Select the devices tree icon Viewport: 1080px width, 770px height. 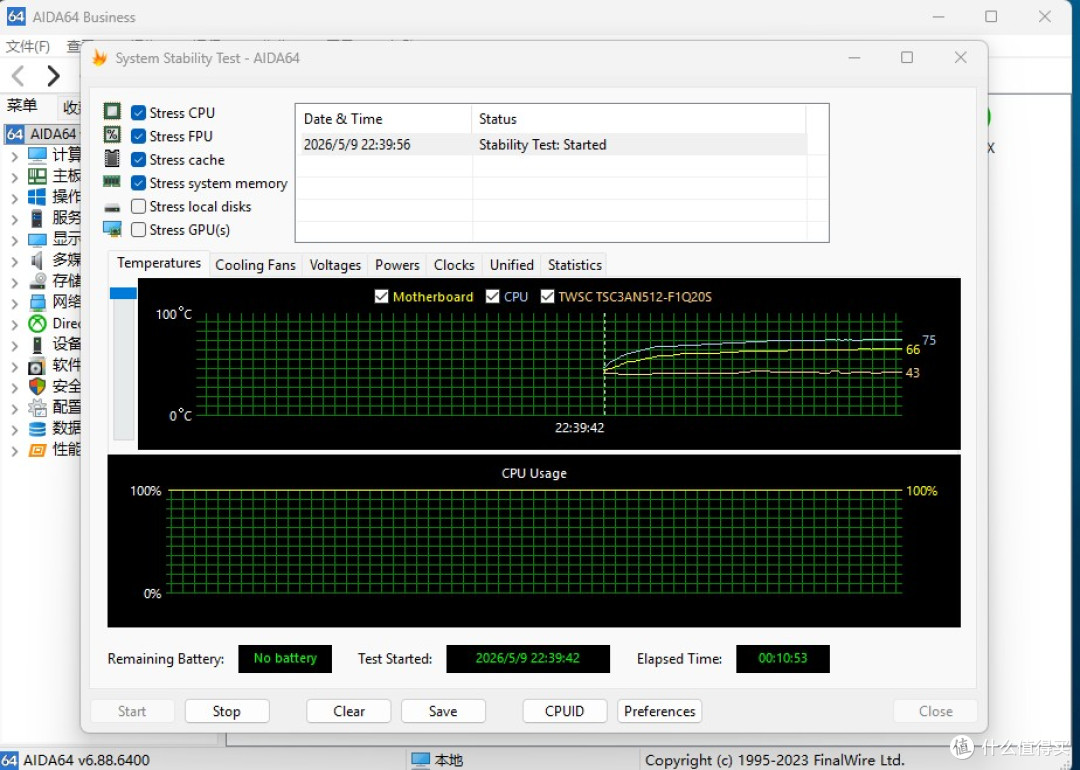click(37, 344)
